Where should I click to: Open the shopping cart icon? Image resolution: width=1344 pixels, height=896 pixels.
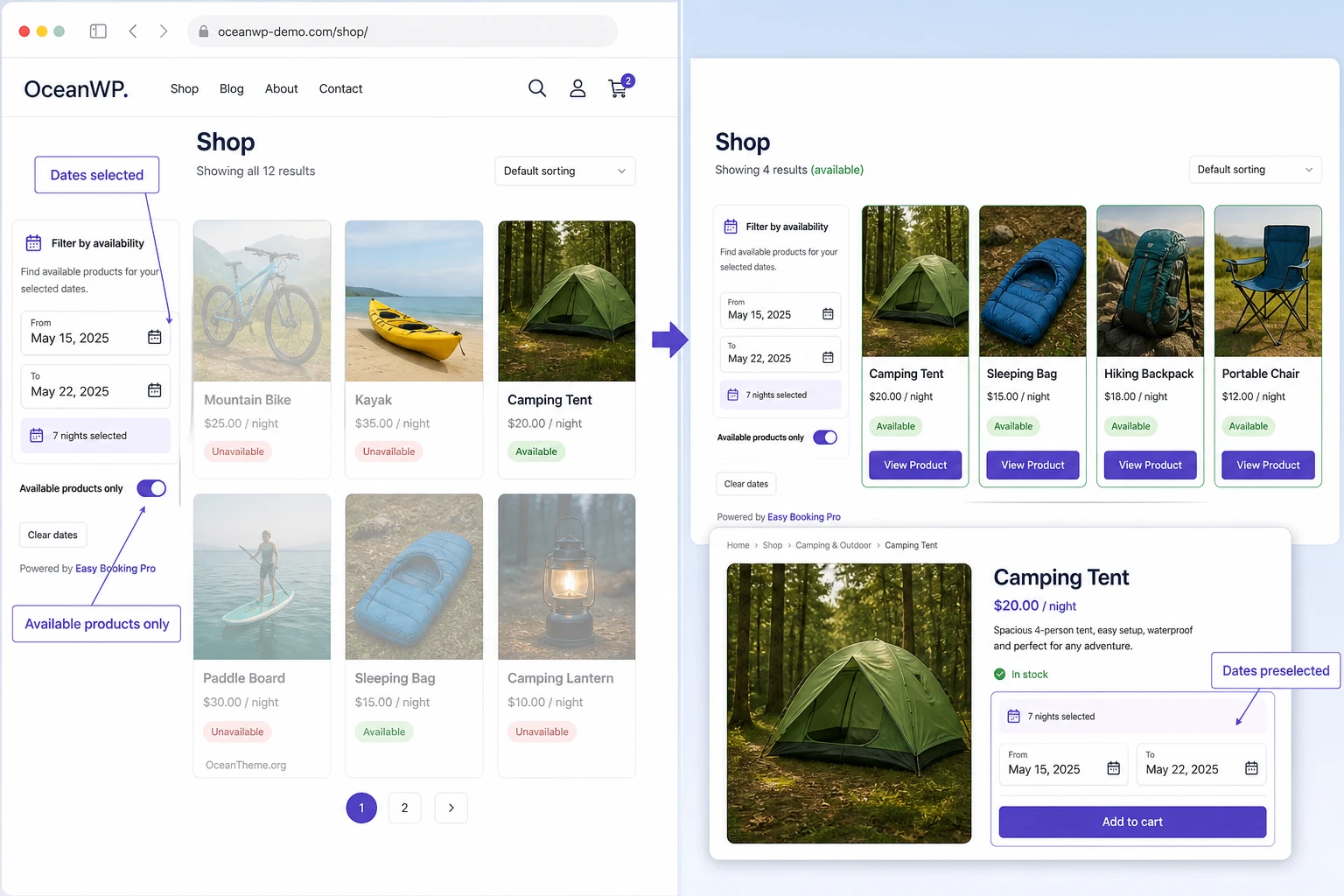pyautogui.click(x=619, y=87)
